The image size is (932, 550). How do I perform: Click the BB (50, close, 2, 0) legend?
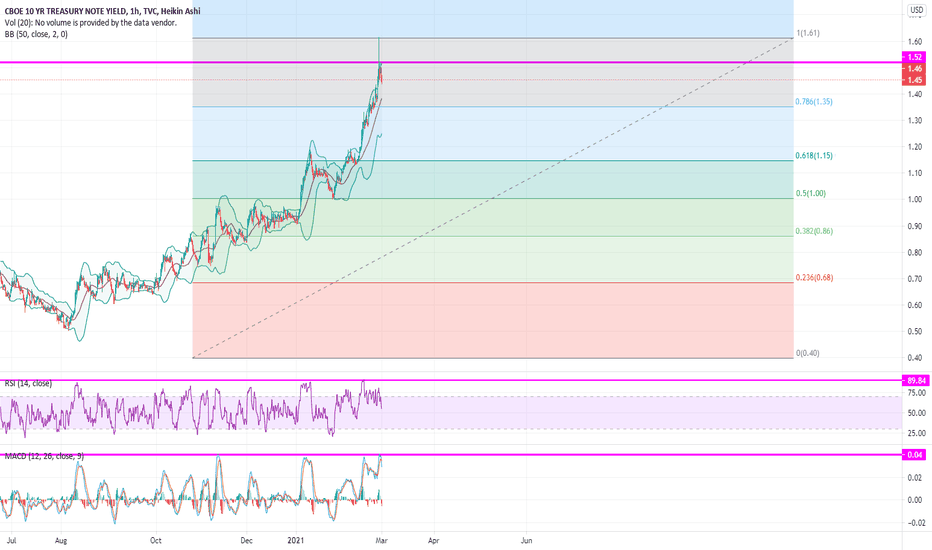(36, 34)
